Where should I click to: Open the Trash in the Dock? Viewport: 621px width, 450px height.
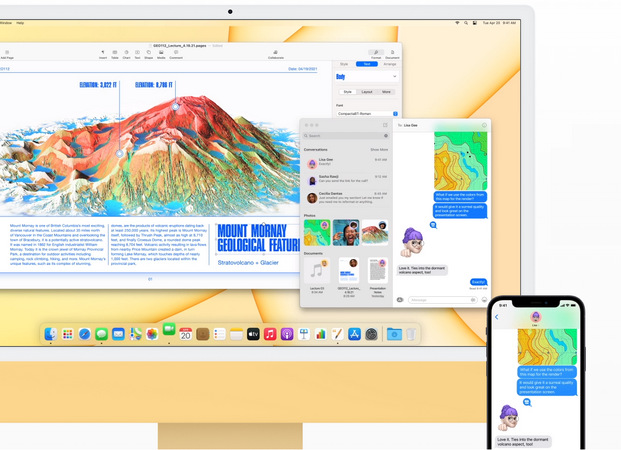coord(411,334)
